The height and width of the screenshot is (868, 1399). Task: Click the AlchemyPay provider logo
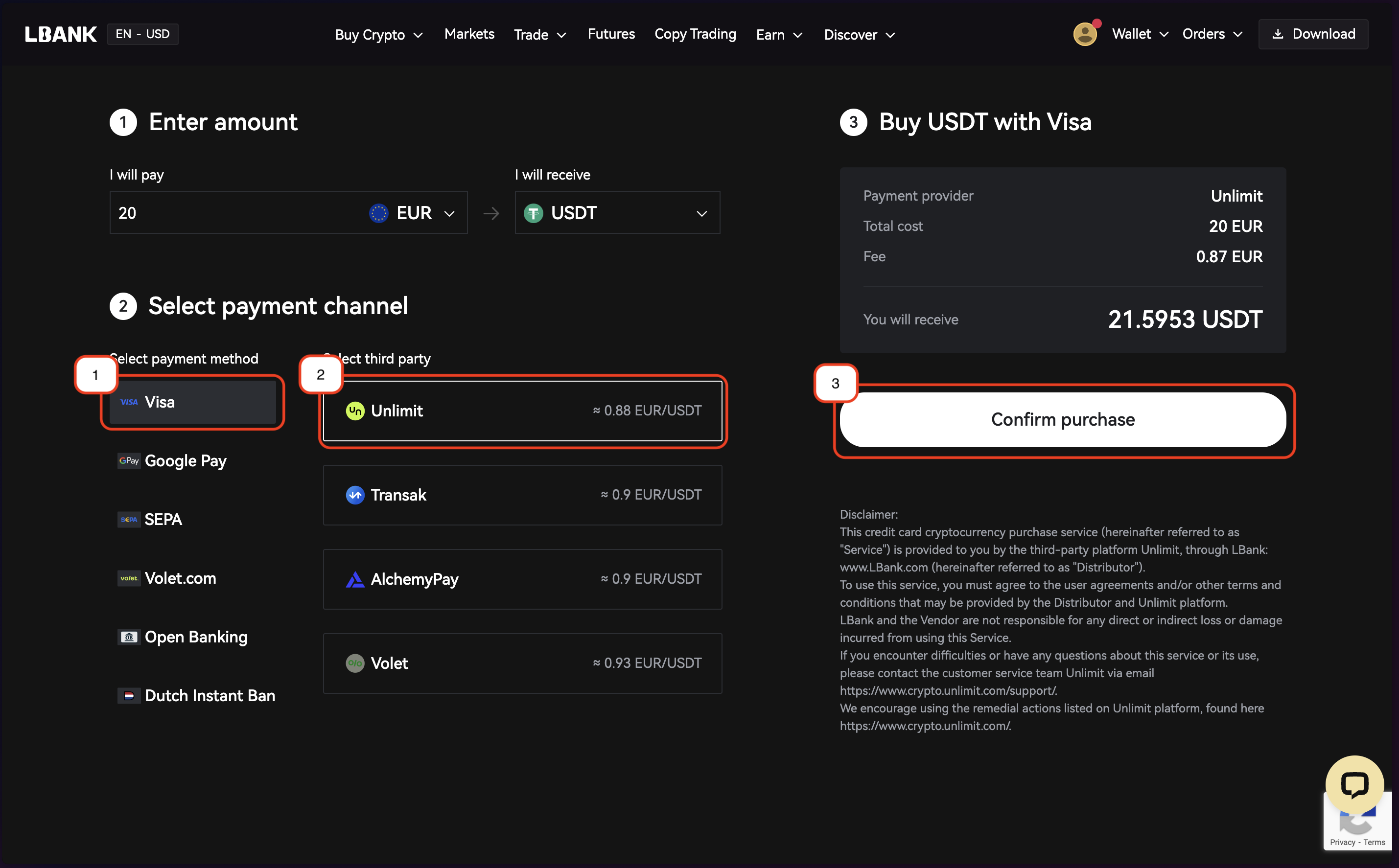click(355, 579)
